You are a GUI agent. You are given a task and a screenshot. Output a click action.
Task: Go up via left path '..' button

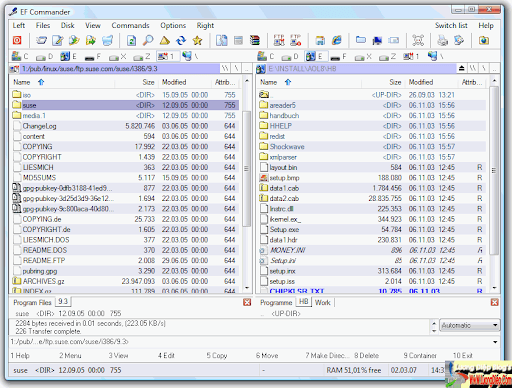[247, 69]
